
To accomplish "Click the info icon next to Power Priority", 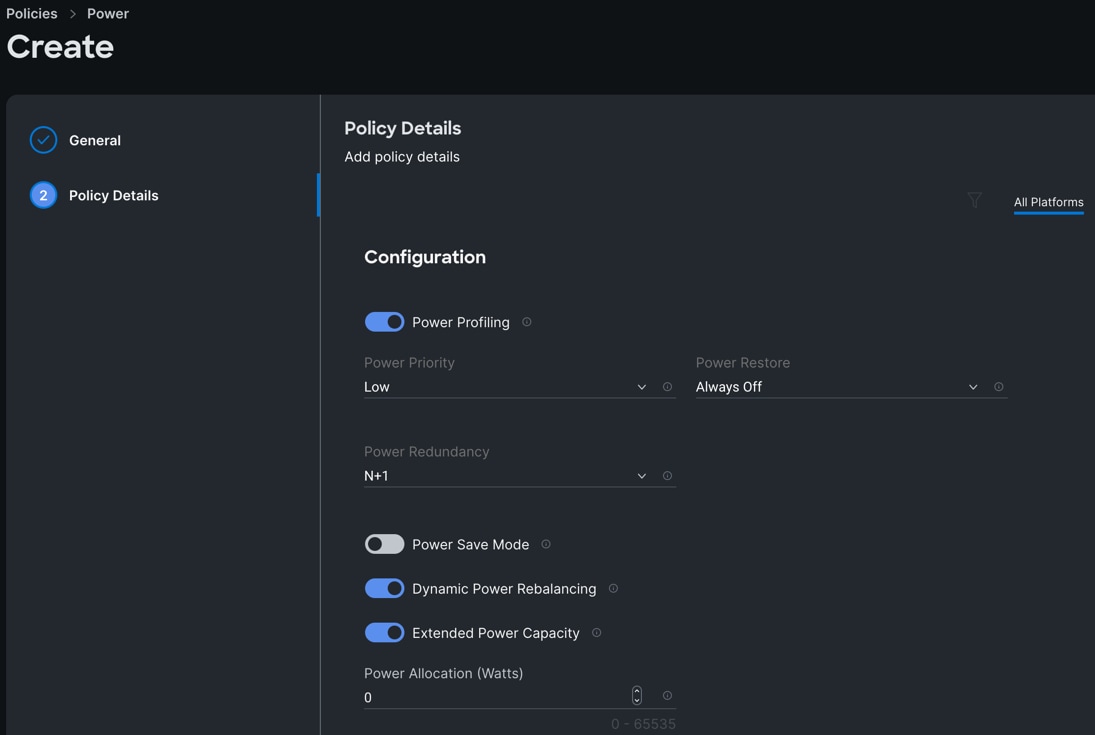I will [x=667, y=387].
